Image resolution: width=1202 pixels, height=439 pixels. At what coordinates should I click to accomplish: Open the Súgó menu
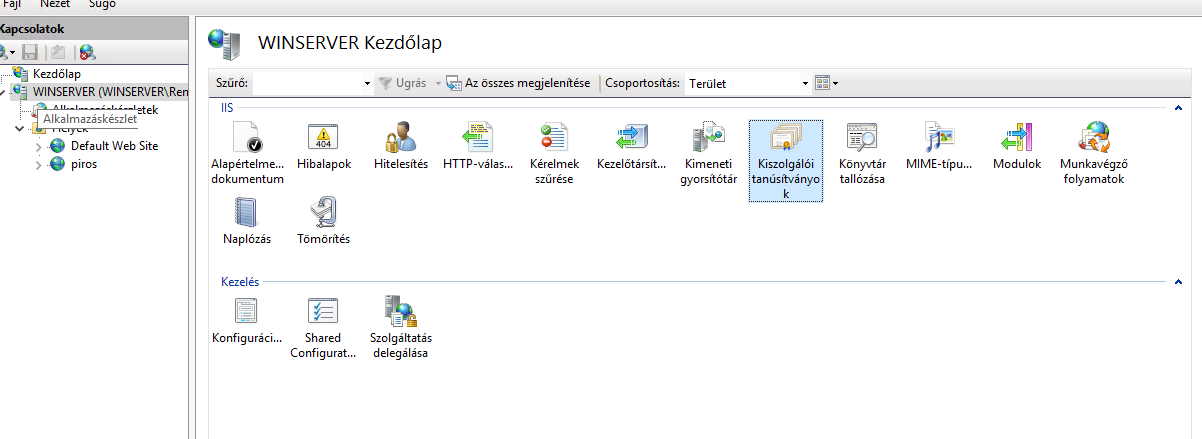tap(102, 4)
